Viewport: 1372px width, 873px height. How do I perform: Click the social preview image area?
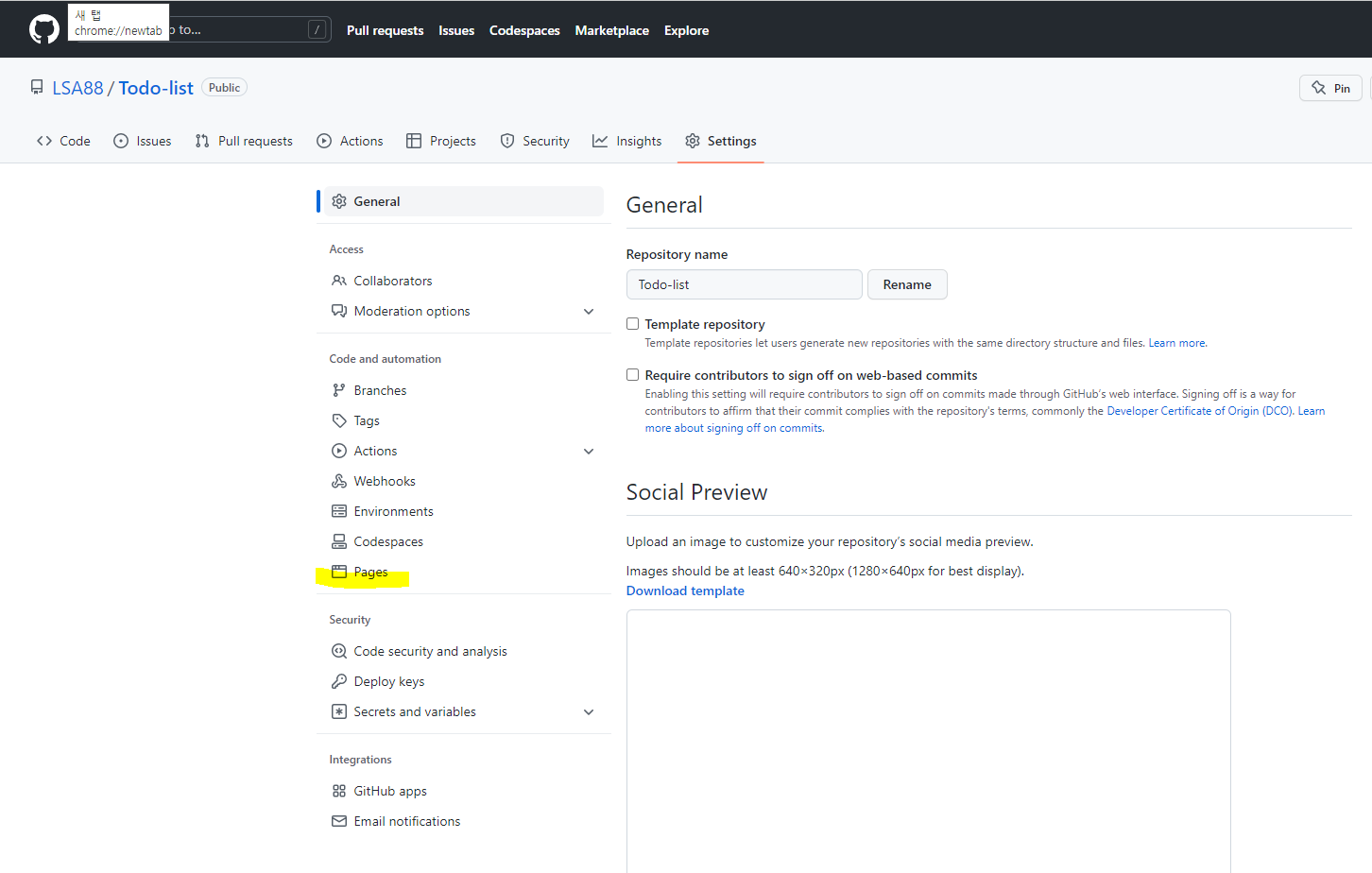[x=928, y=742]
